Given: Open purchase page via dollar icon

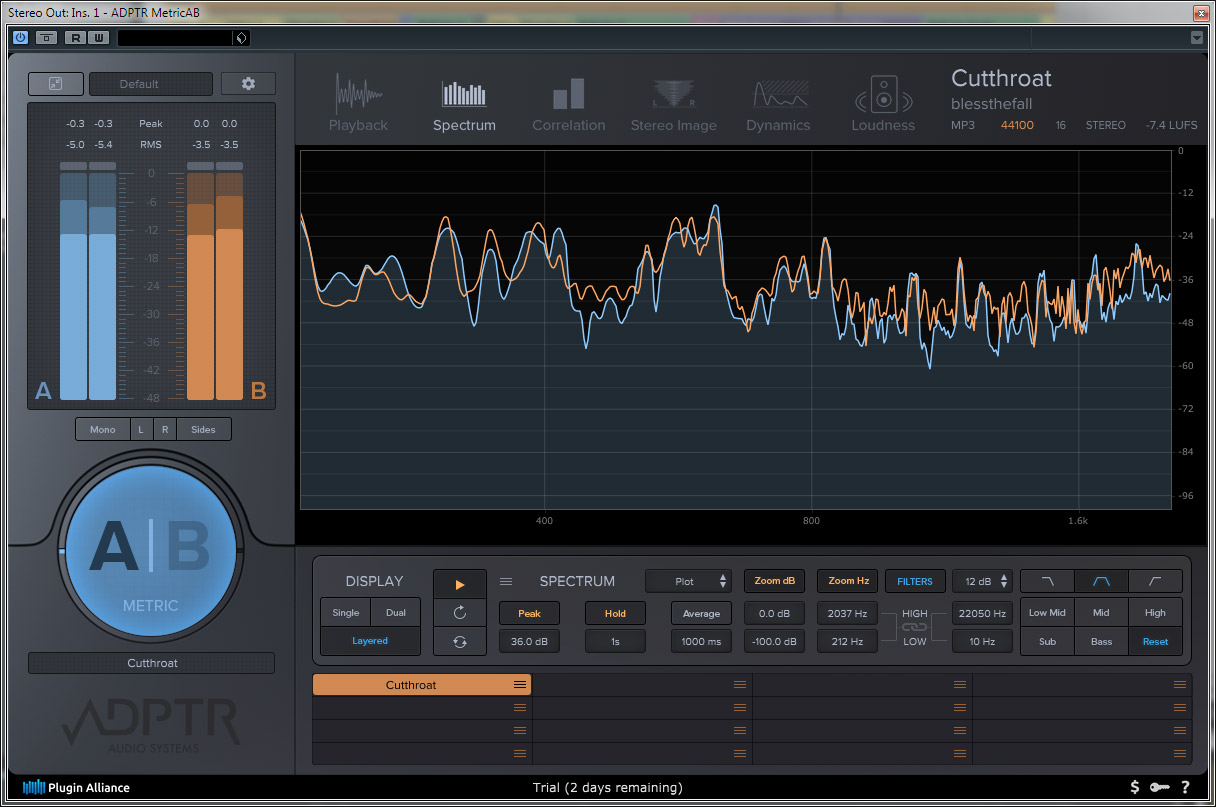Looking at the screenshot, I should point(1135,788).
